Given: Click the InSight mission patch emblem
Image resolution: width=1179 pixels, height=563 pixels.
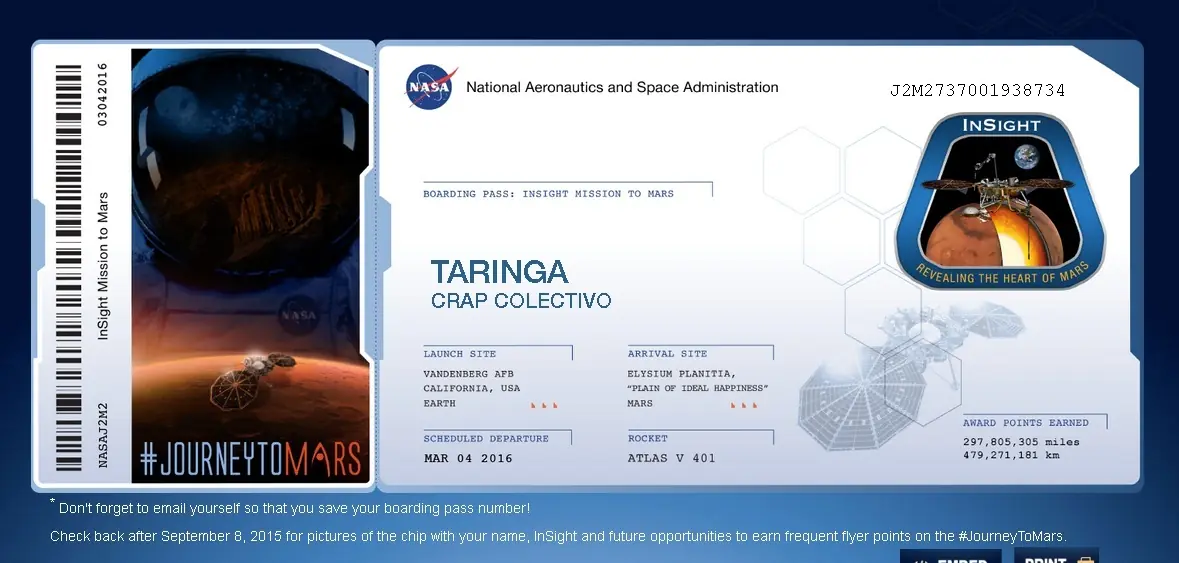Looking at the screenshot, I should tap(1000, 201).
